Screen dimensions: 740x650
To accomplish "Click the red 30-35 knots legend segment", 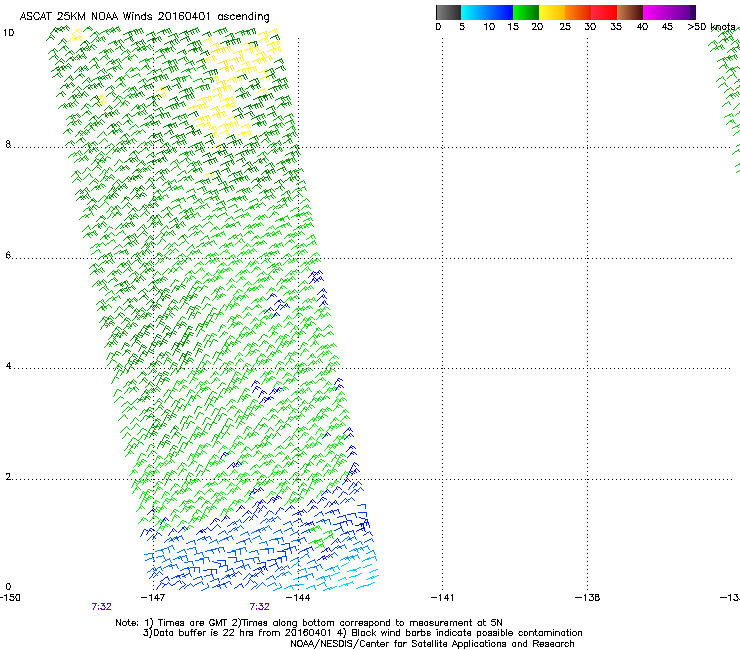I will click(604, 12).
